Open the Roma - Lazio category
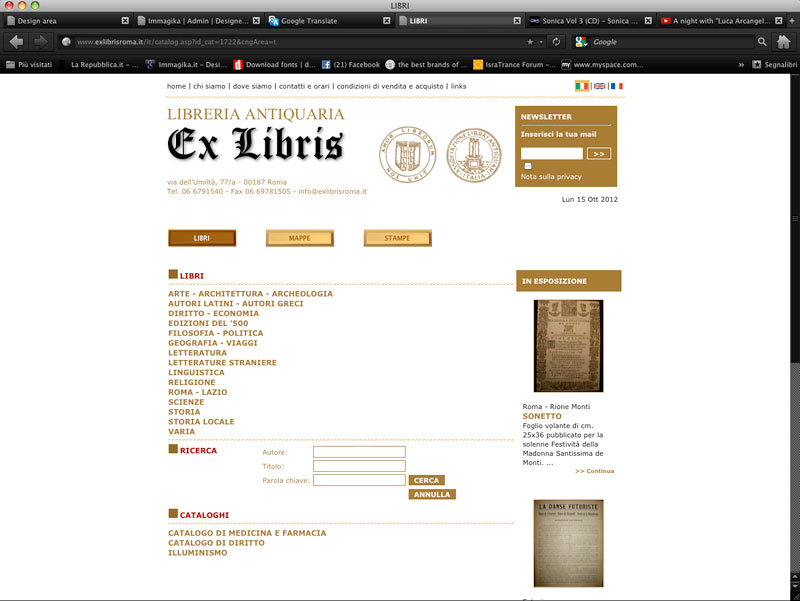 (x=198, y=392)
